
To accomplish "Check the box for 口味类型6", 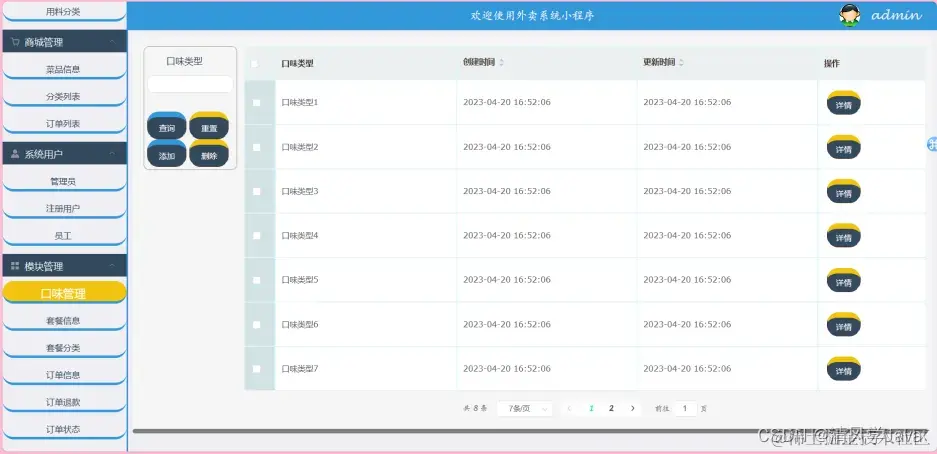I will coord(256,324).
